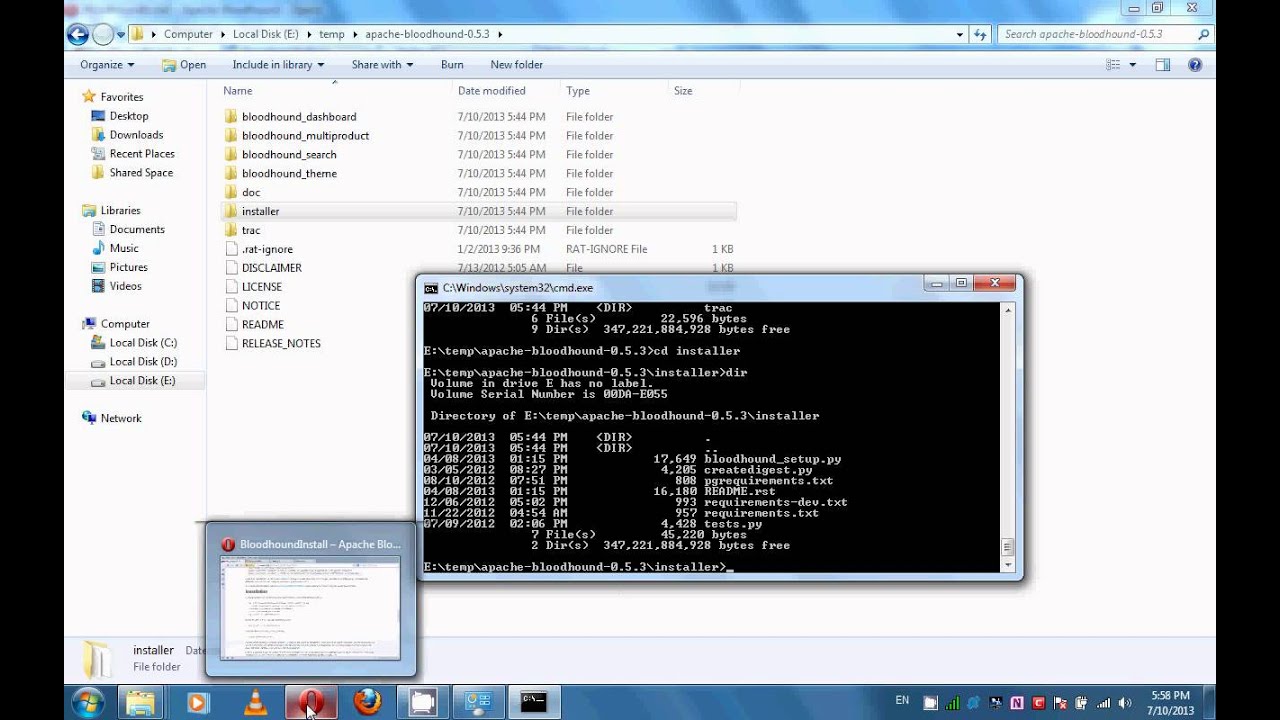The height and width of the screenshot is (720, 1280).
Task: Select the Libraries node
Action: coord(120,211)
